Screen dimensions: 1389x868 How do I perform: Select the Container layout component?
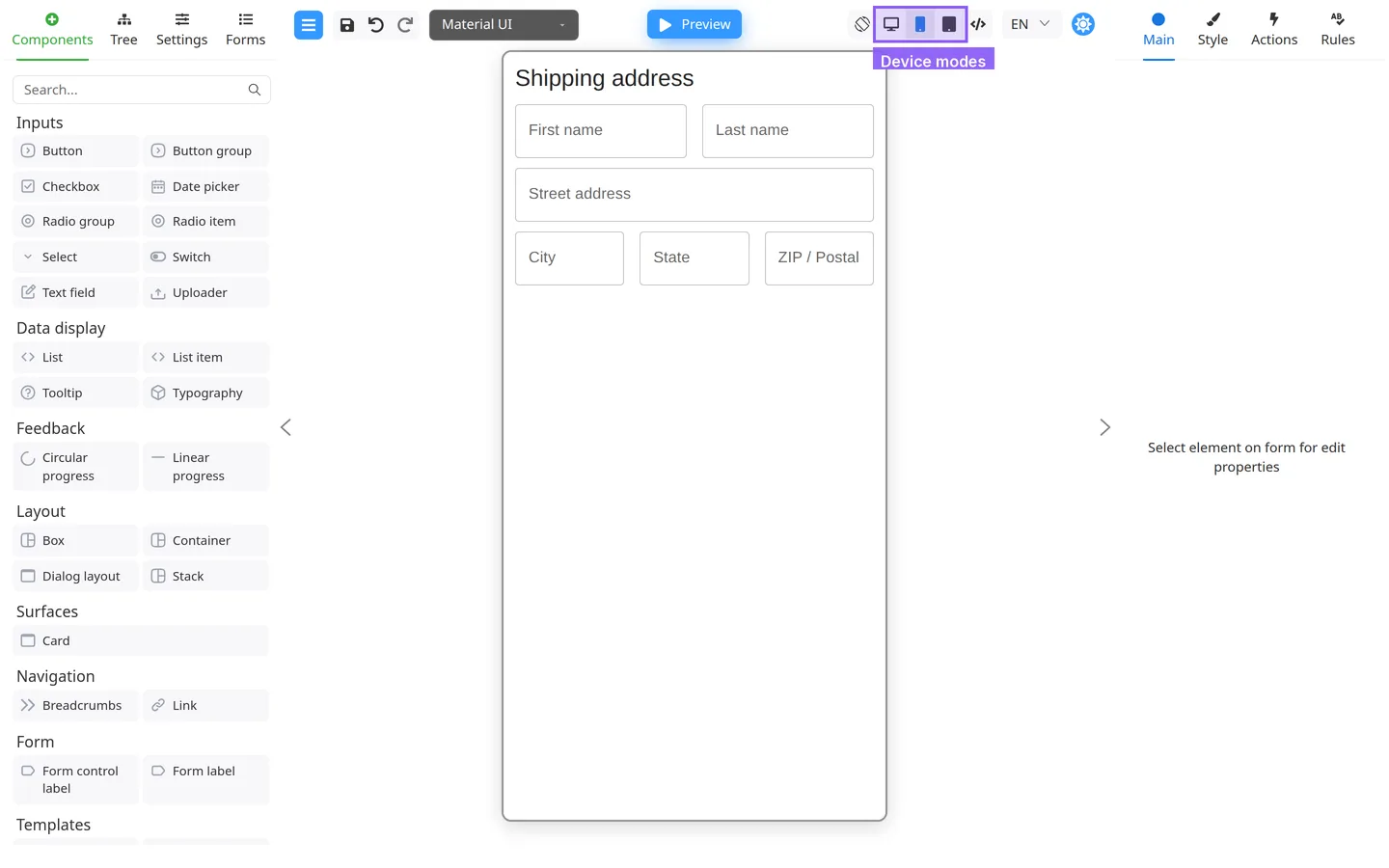click(206, 541)
